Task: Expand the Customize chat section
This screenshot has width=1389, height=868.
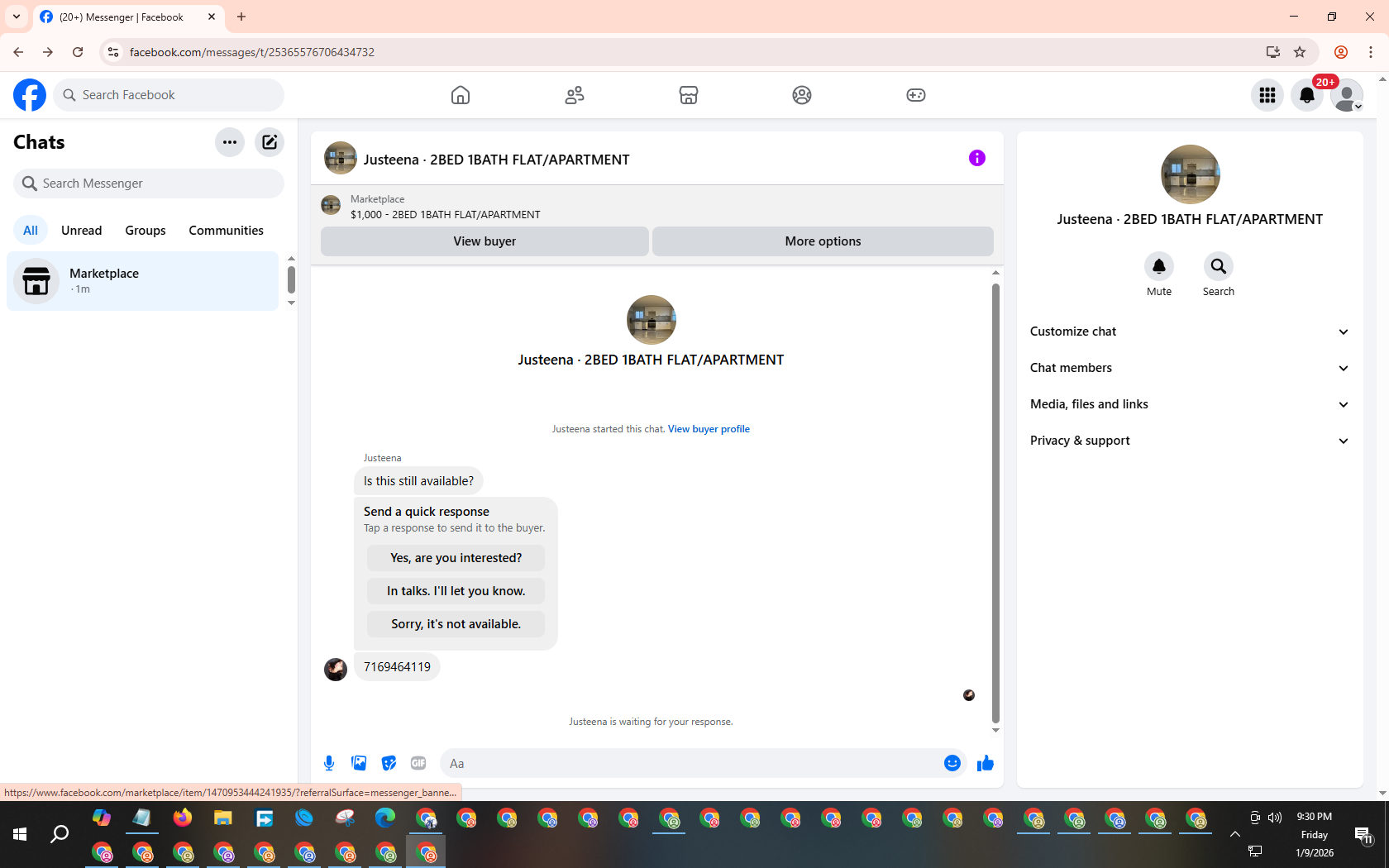Action: click(1189, 331)
